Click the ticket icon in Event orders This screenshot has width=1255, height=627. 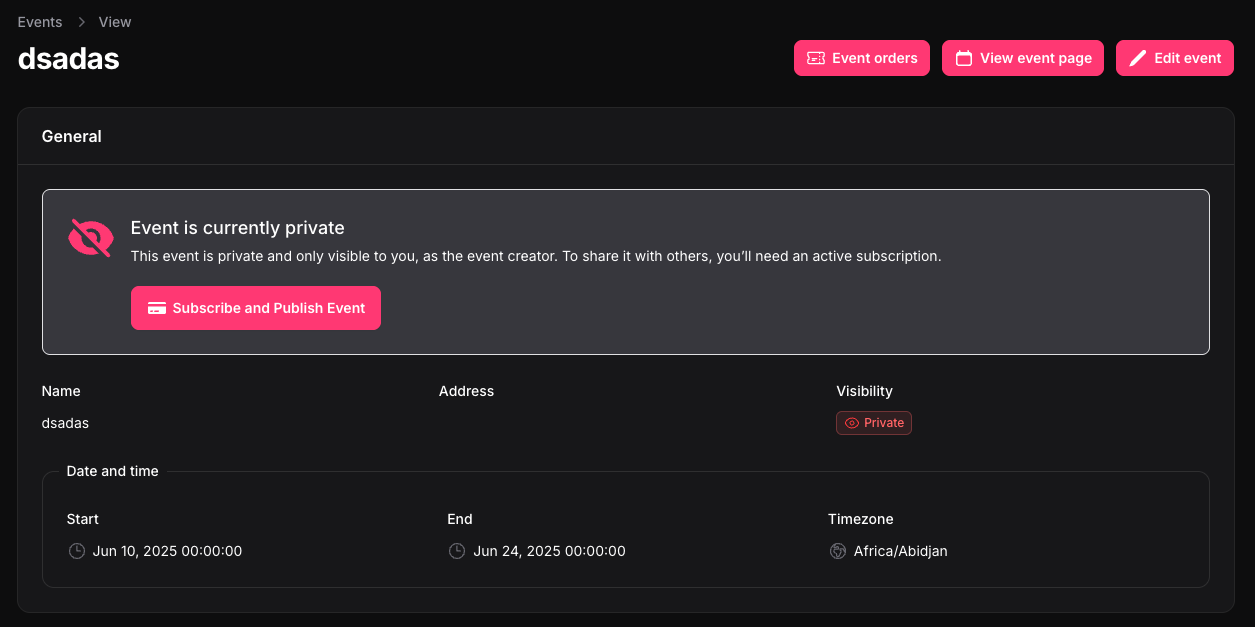tap(816, 58)
